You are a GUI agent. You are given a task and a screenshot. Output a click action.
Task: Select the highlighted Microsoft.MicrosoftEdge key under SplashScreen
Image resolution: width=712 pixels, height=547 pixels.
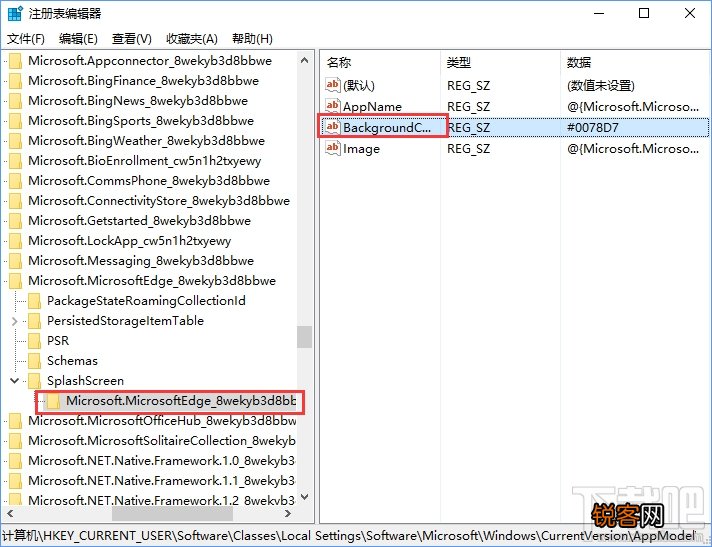click(181, 401)
